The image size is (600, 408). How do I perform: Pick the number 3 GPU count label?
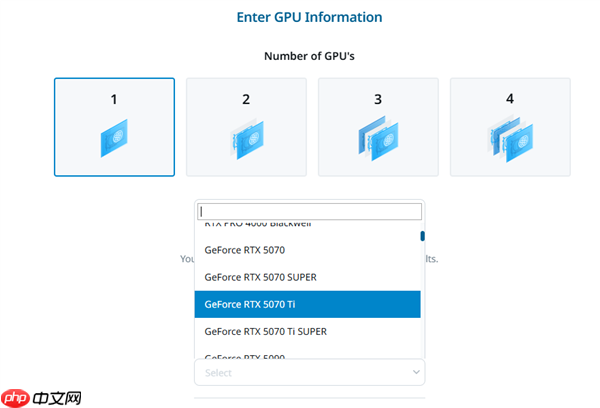[x=378, y=99]
